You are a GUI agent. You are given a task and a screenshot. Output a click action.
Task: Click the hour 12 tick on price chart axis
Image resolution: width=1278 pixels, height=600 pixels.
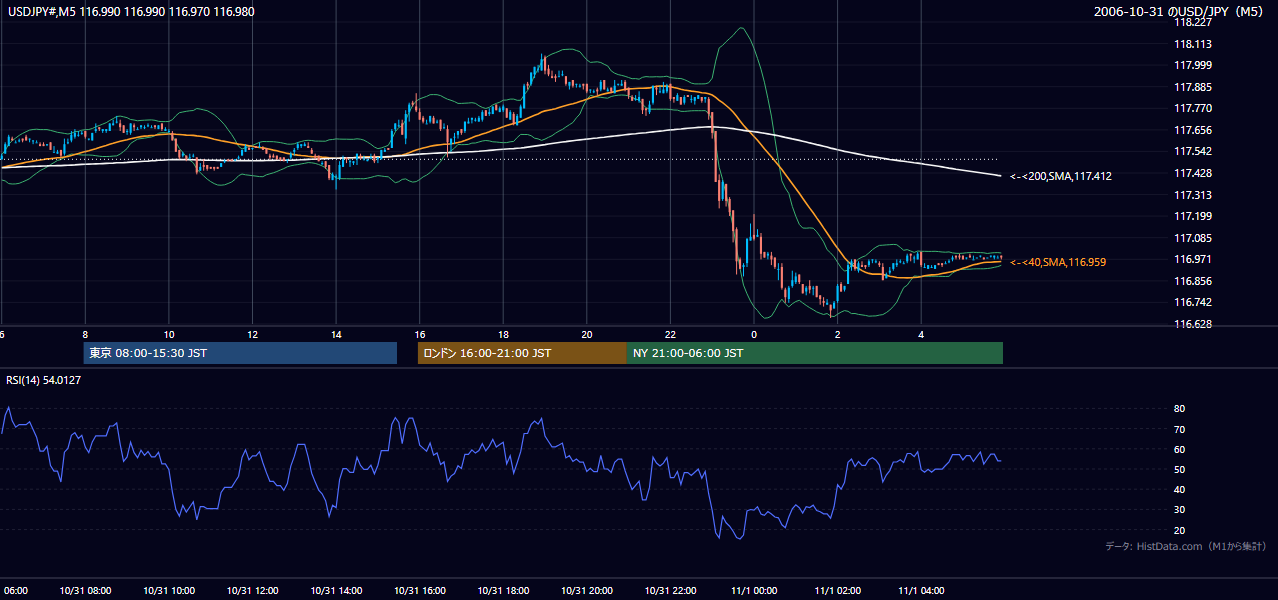[253, 334]
